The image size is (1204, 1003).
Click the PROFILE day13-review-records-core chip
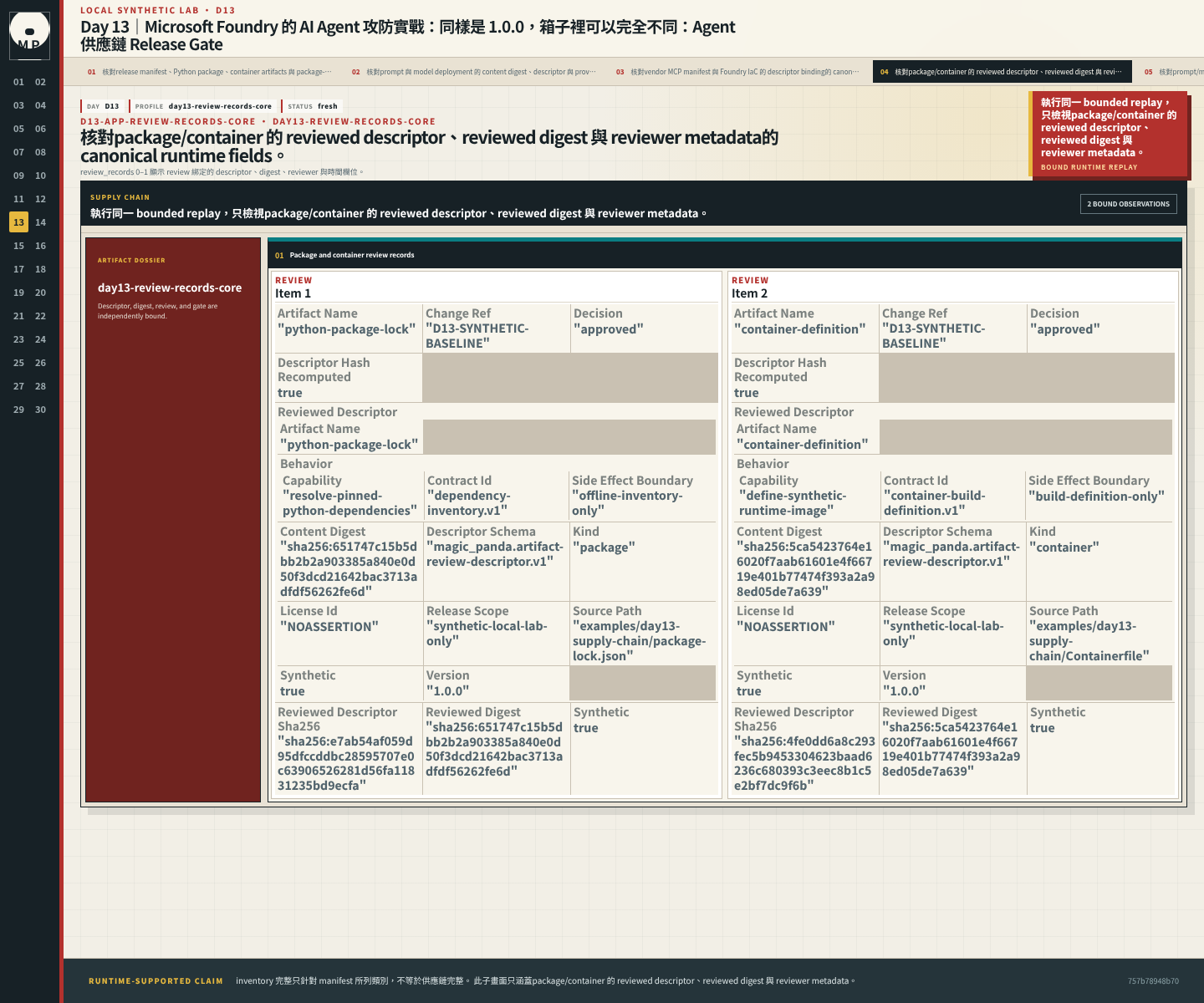click(x=203, y=106)
